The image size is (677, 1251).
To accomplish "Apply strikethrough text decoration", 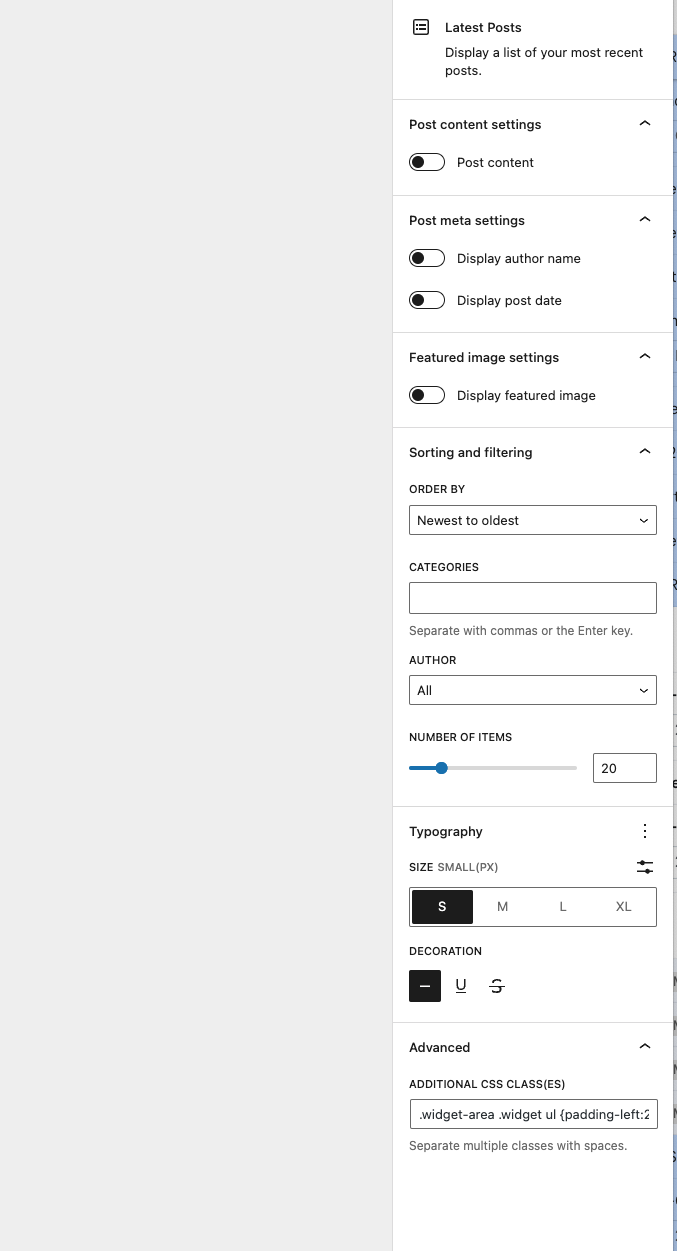I will 497,986.
